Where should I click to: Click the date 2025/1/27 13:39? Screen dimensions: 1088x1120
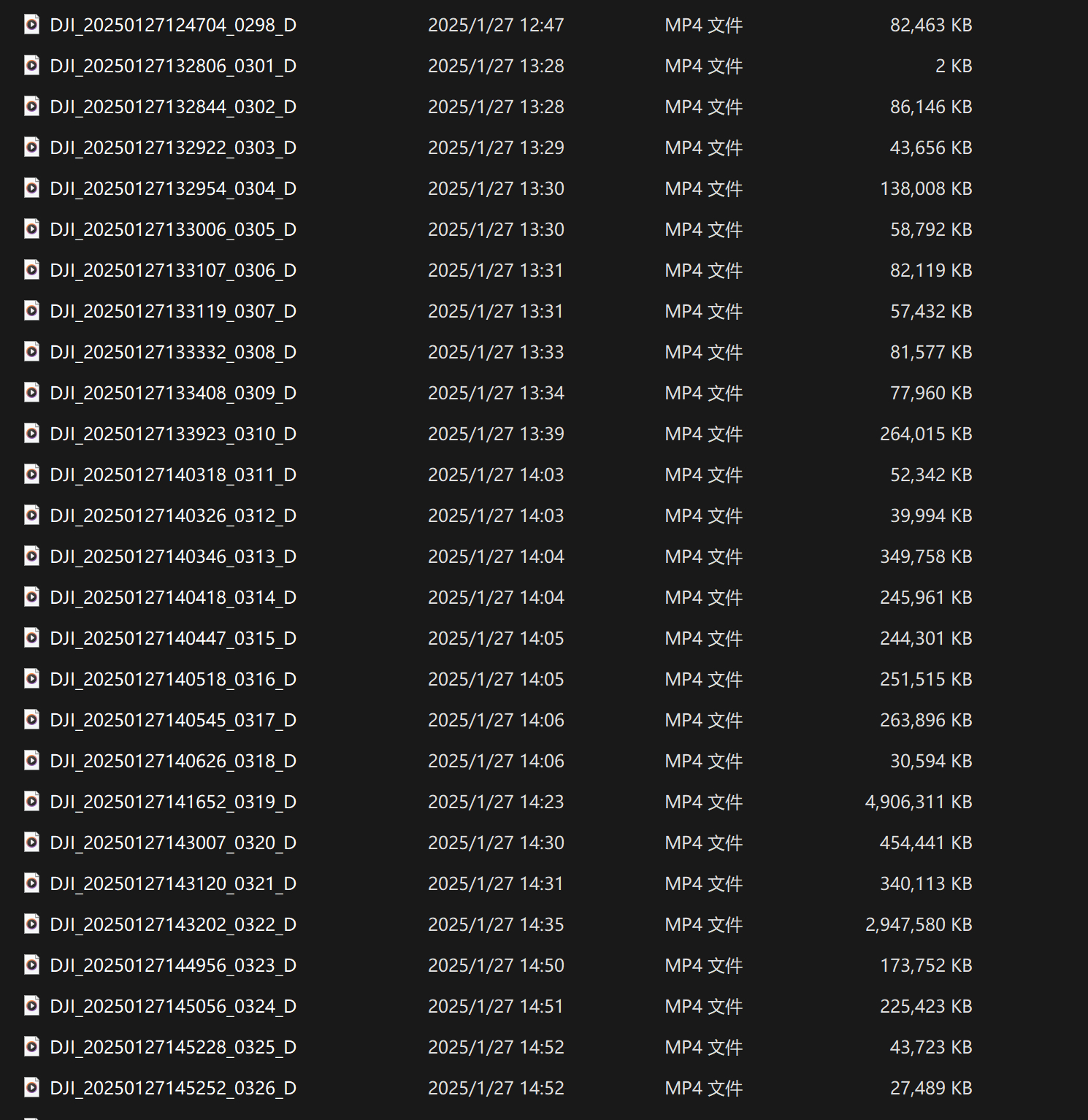pyautogui.click(x=496, y=434)
